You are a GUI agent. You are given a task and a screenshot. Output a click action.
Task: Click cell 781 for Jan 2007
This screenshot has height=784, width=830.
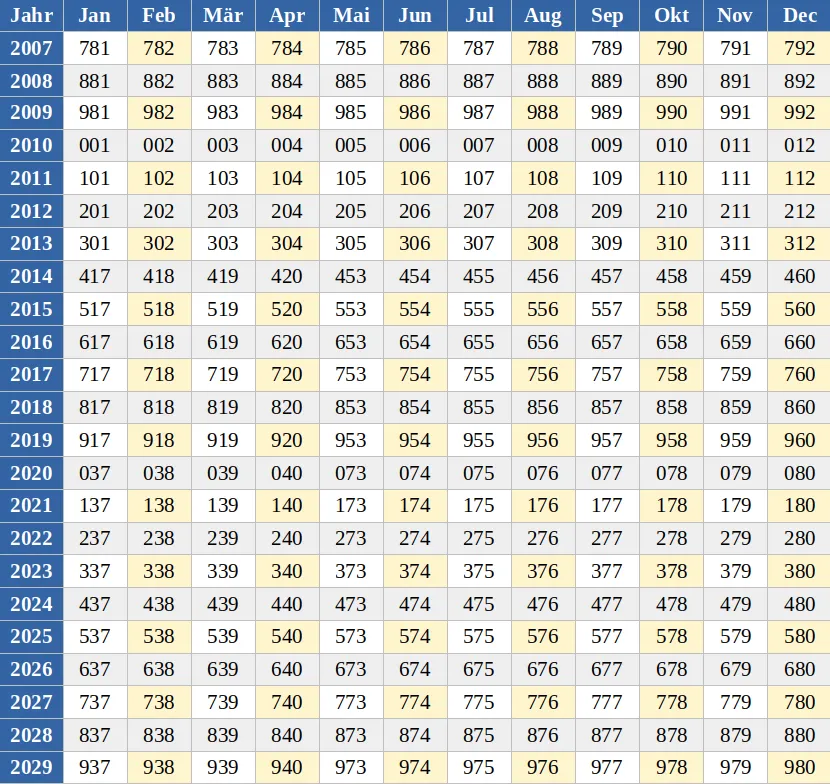[95, 48]
